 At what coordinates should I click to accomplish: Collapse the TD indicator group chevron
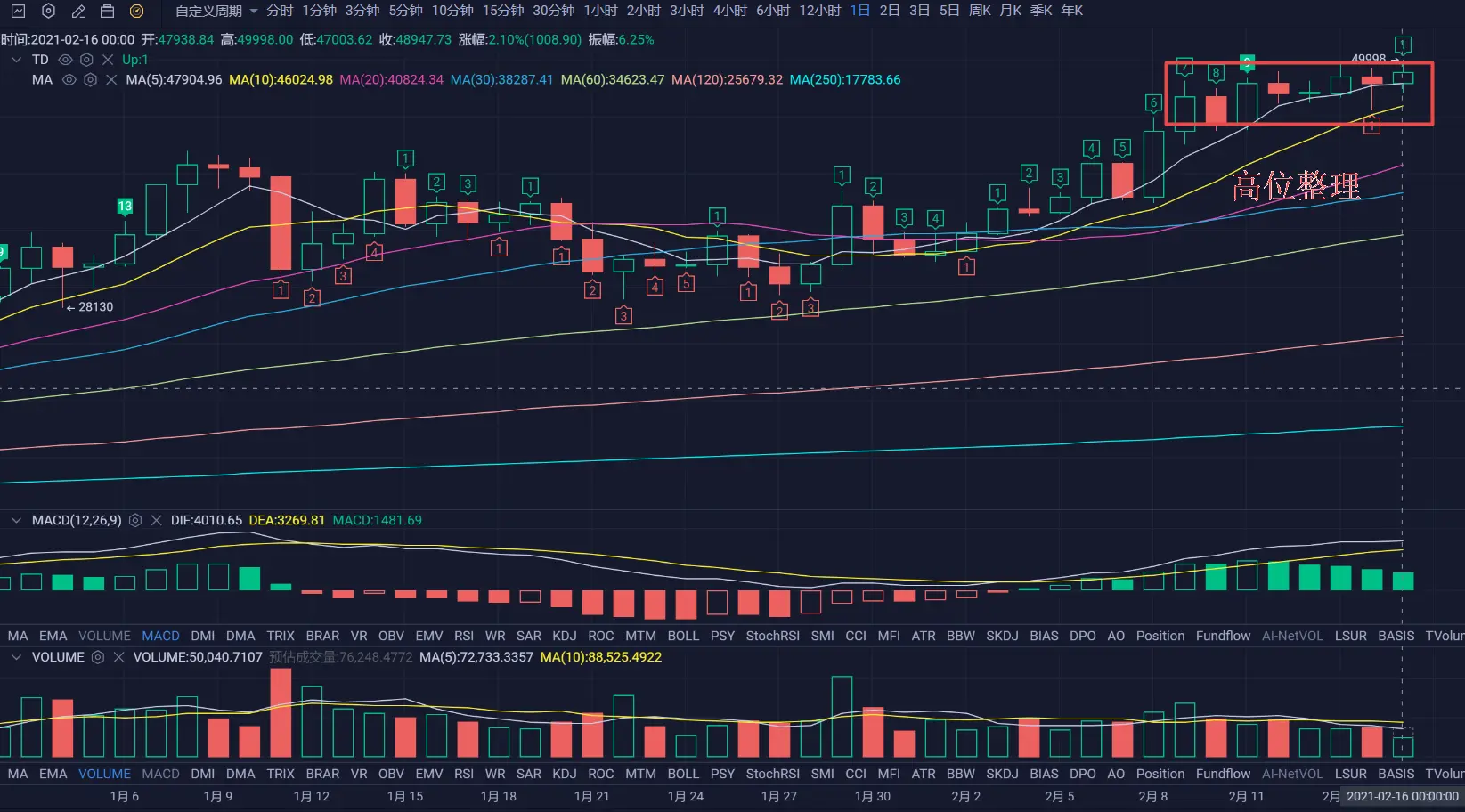[x=16, y=60]
